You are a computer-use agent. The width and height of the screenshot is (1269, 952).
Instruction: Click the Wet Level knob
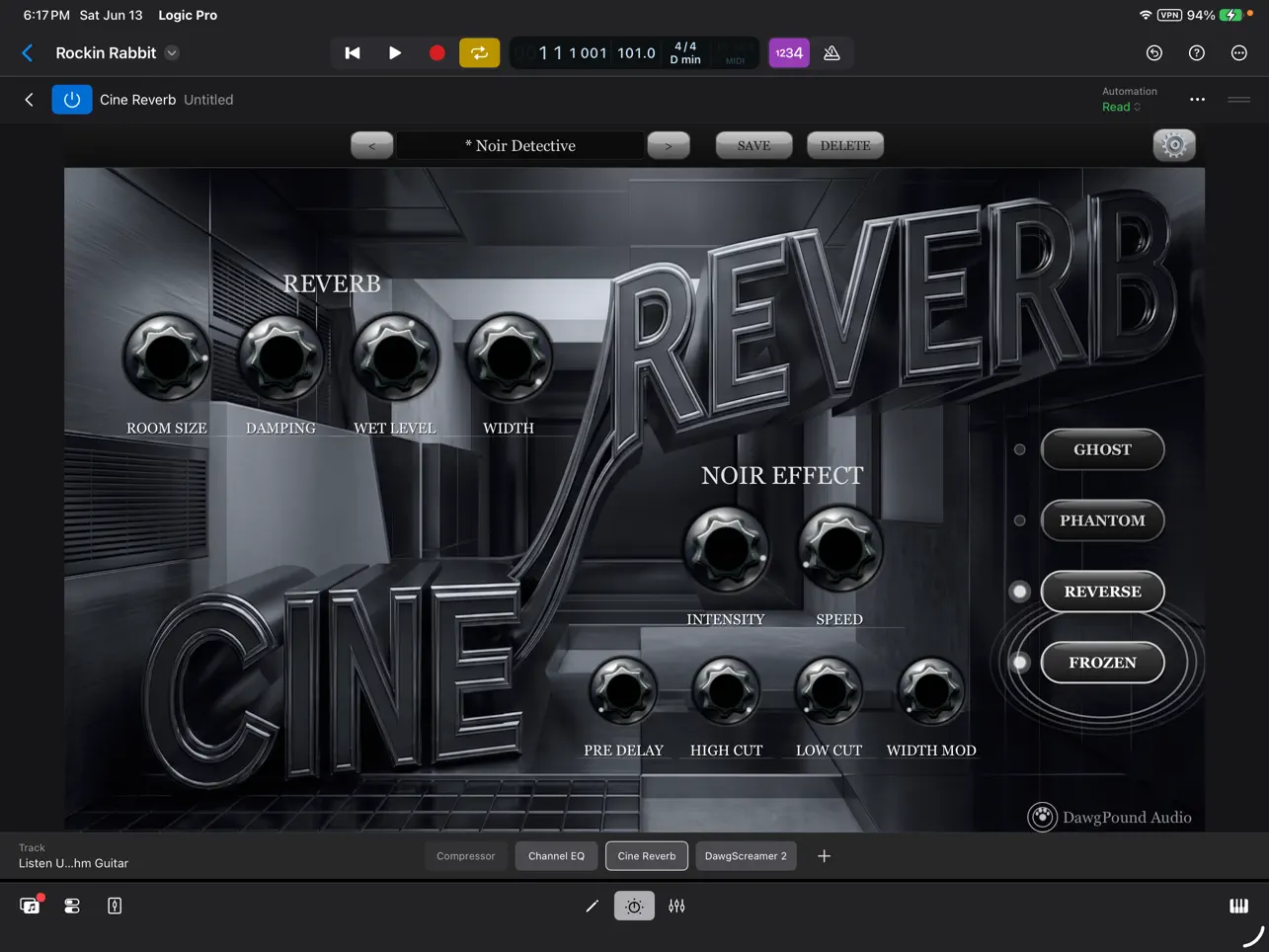pyautogui.click(x=395, y=357)
